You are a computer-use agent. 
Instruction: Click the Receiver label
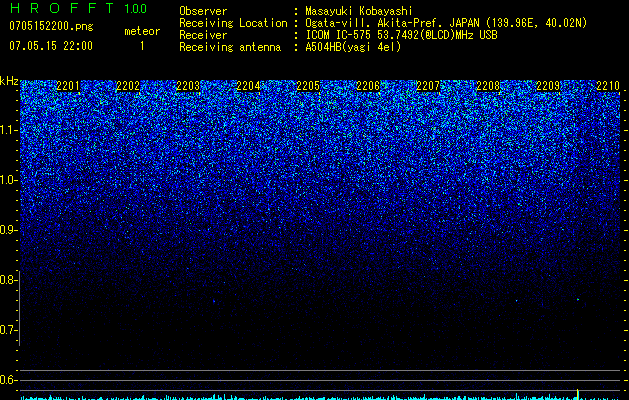203,35
